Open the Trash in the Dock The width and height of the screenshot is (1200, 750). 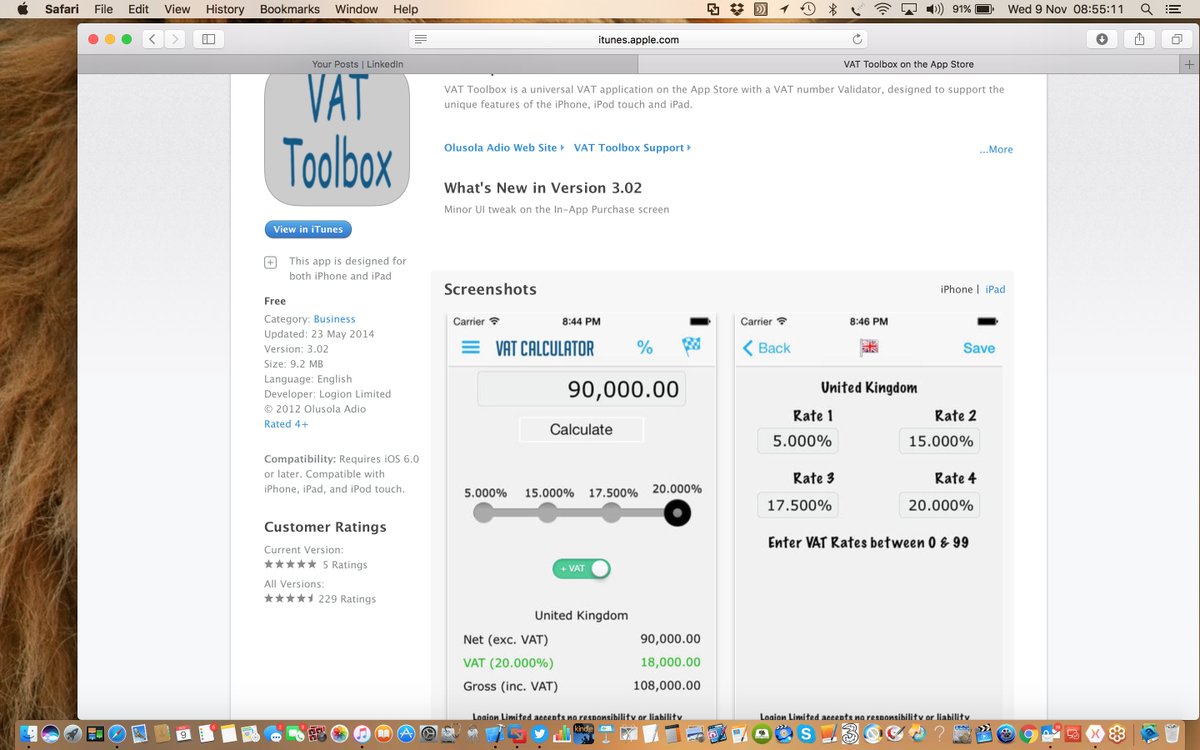1170,733
